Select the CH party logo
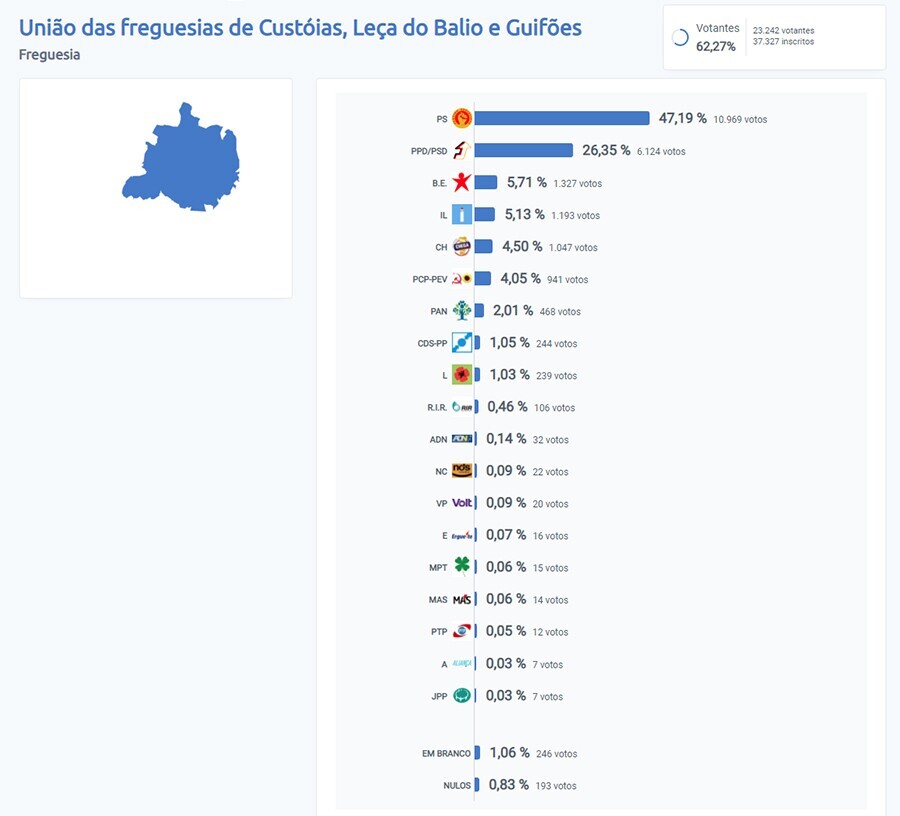900x816 pixels. click(x=461, y=247)
